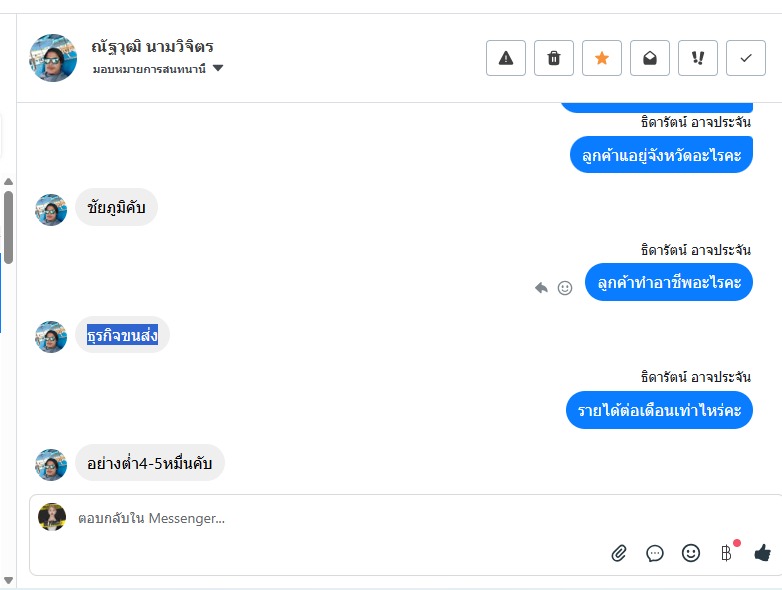React with smiley beside ลูกค้าทำอาชีพอะไรคะ message
782x590 pixels.
[565, 287]
